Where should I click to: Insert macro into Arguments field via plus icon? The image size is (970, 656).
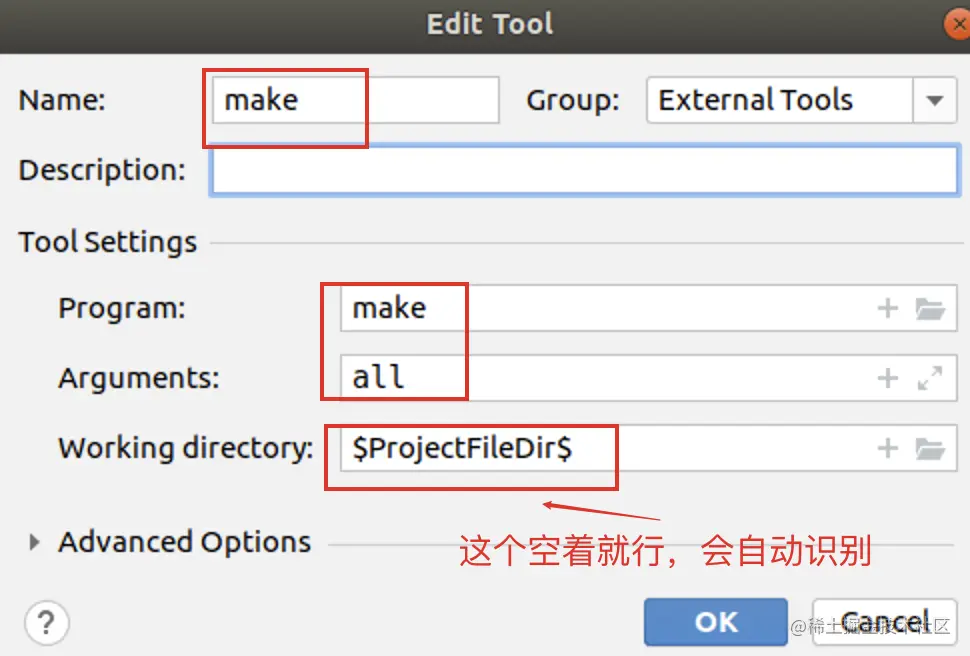click(888, 378)
